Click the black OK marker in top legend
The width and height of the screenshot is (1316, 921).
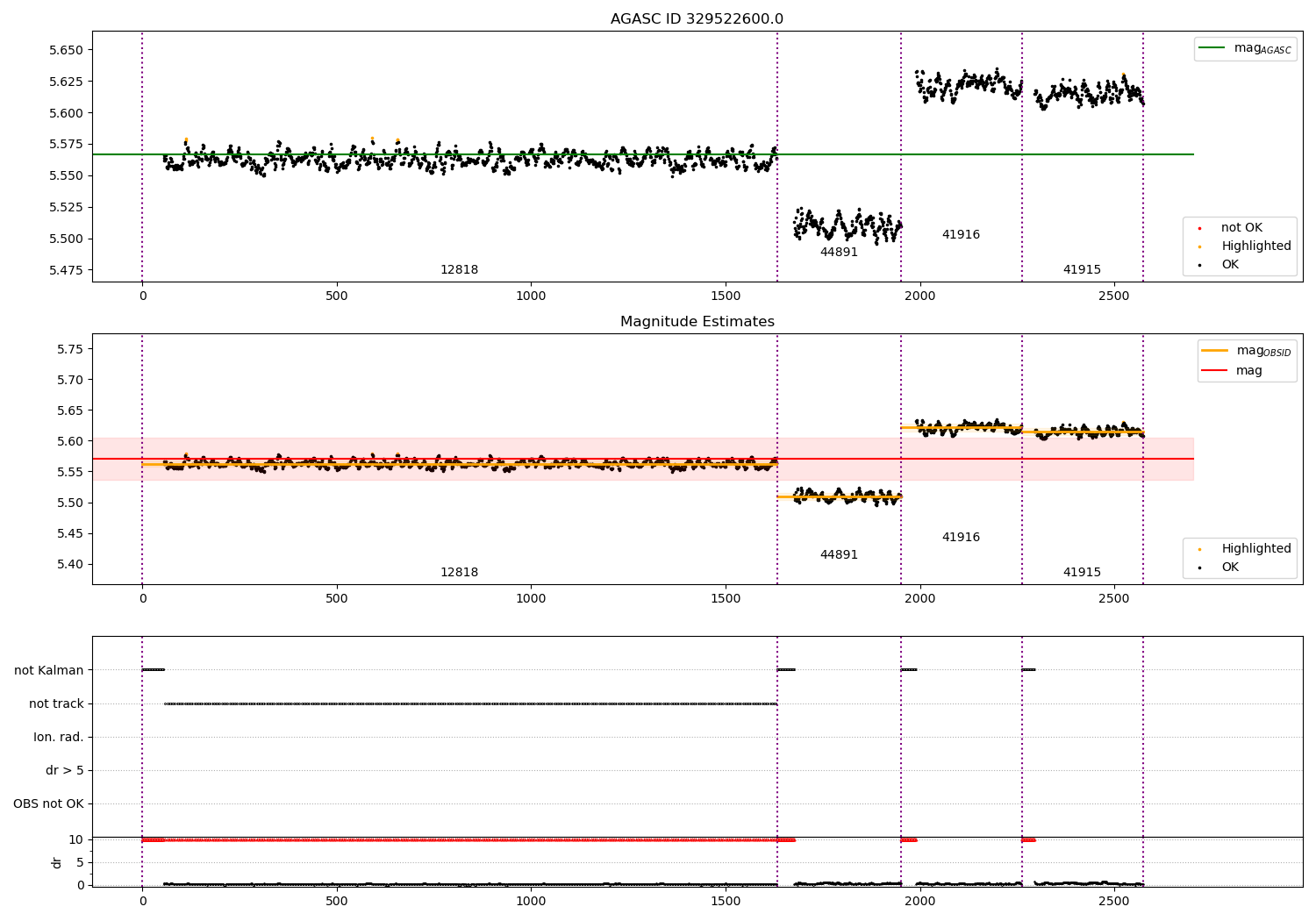[x=1199, y=265]
